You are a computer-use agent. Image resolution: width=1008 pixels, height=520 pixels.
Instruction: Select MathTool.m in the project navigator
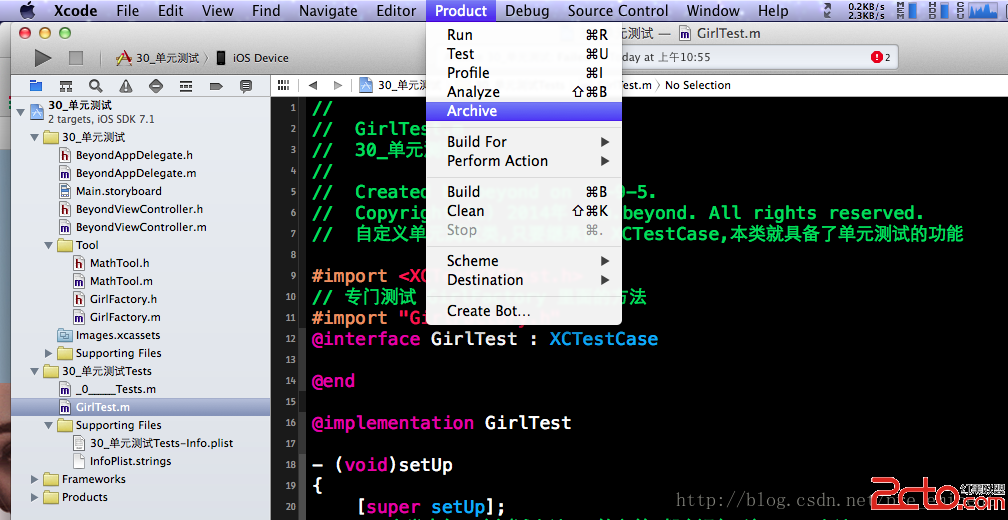point(114,281)
